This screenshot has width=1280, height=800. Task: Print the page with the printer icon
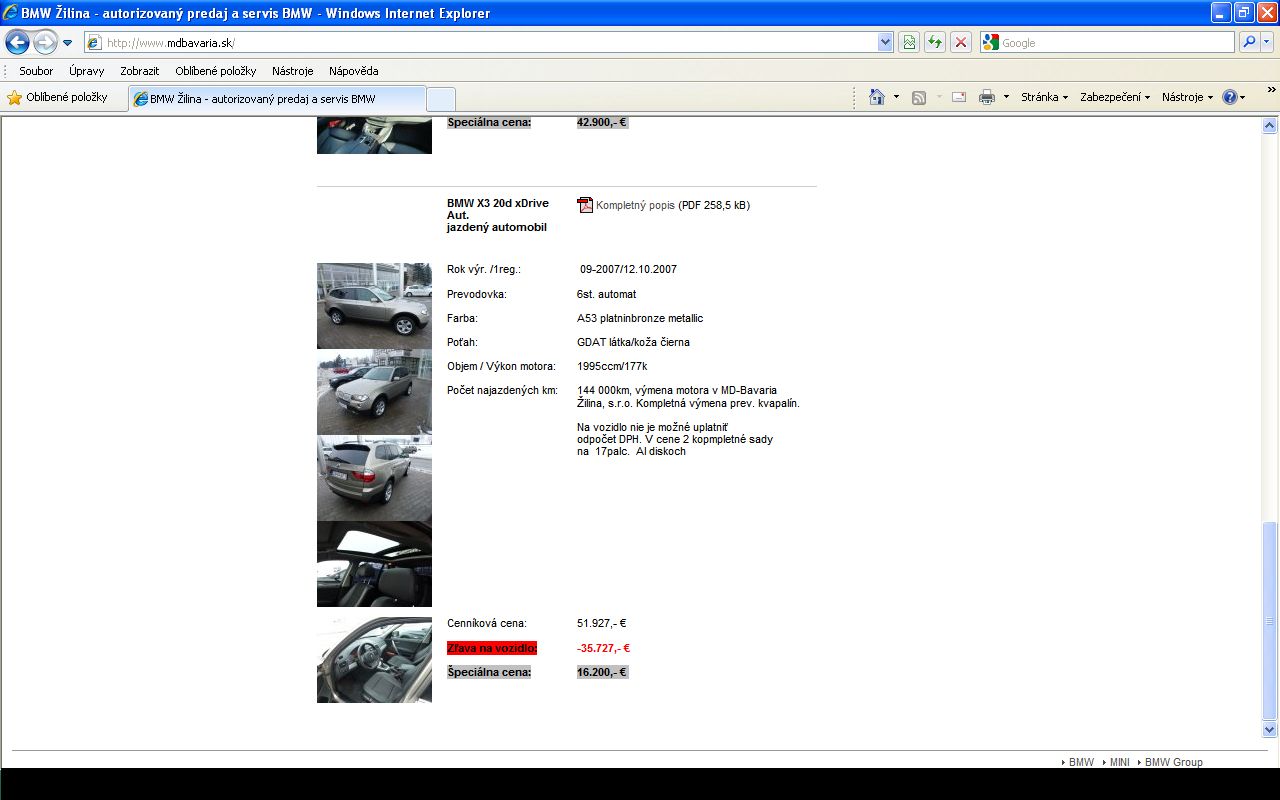click(987, 97)
